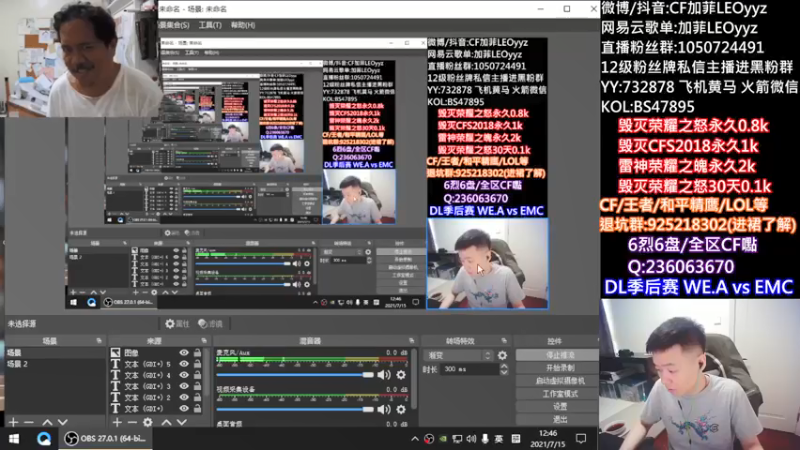Mute the 麦克风/Aux channel speaker icon
Viewport: 800px width, 450px height.
[x=384, y=375]
